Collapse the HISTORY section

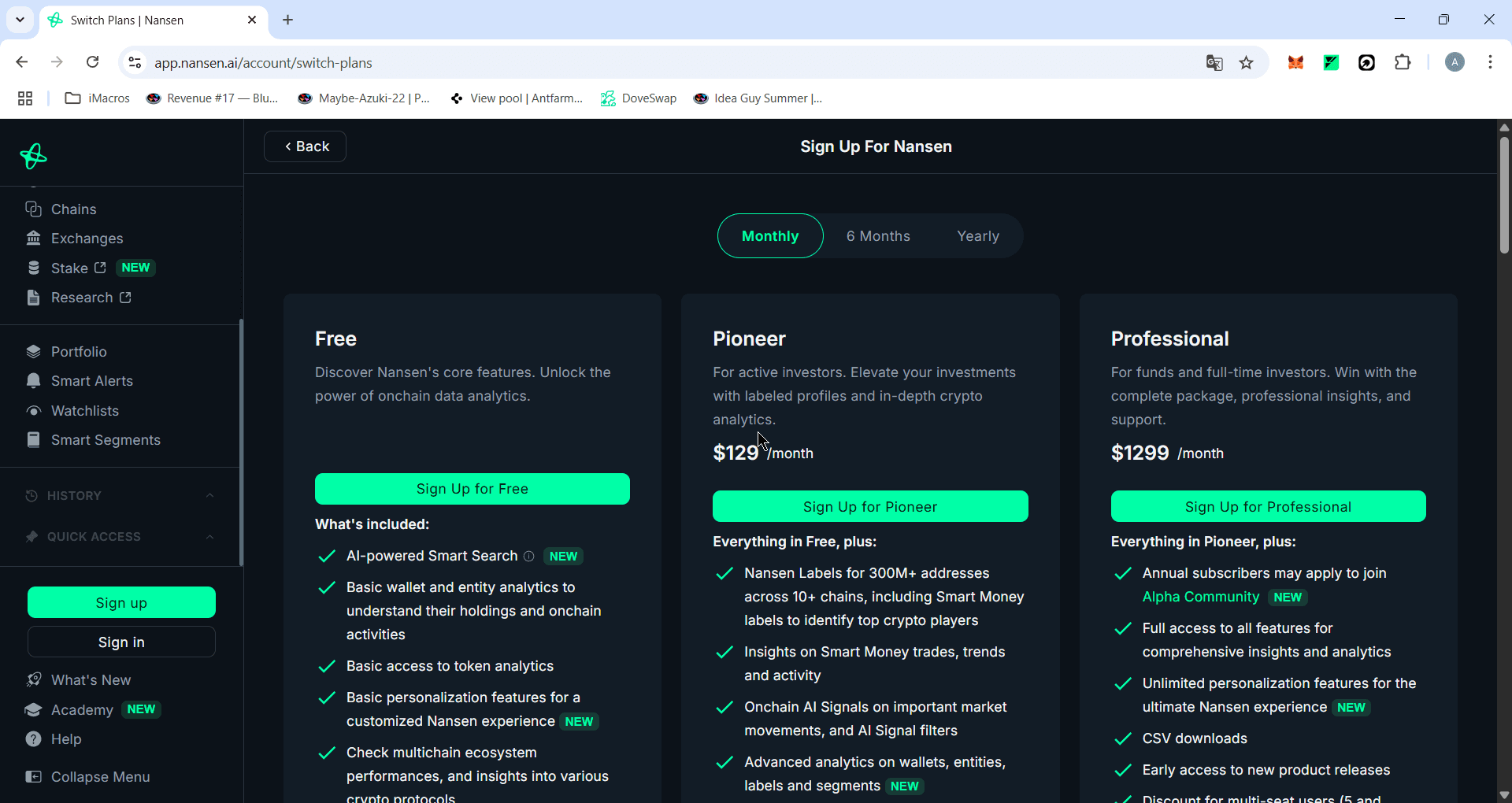209,496
